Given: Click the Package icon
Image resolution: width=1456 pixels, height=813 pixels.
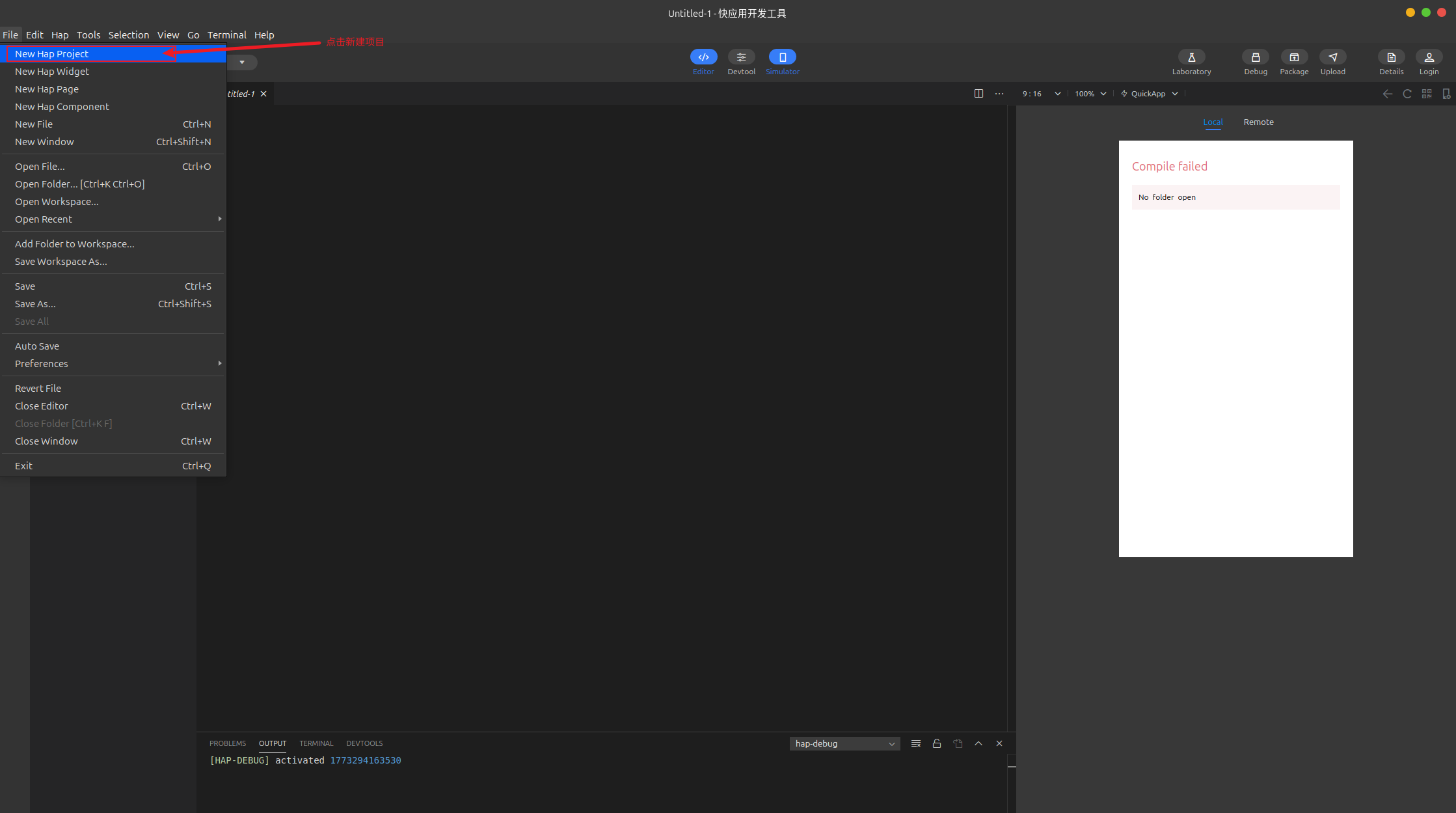Looking at the screenshot, I should coord(1293,57).
